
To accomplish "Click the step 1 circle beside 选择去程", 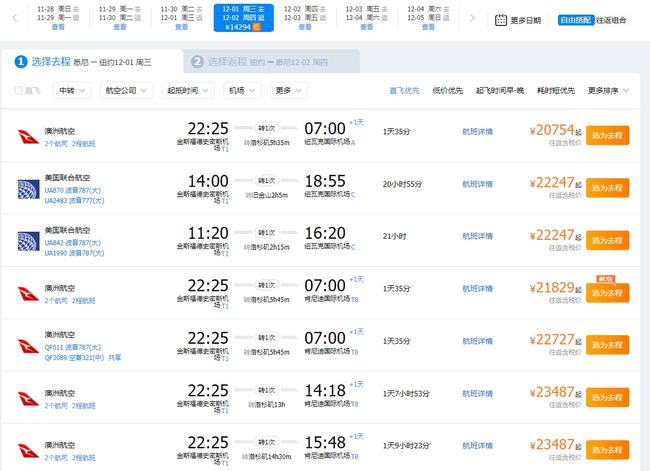I will tap(21, 62).
